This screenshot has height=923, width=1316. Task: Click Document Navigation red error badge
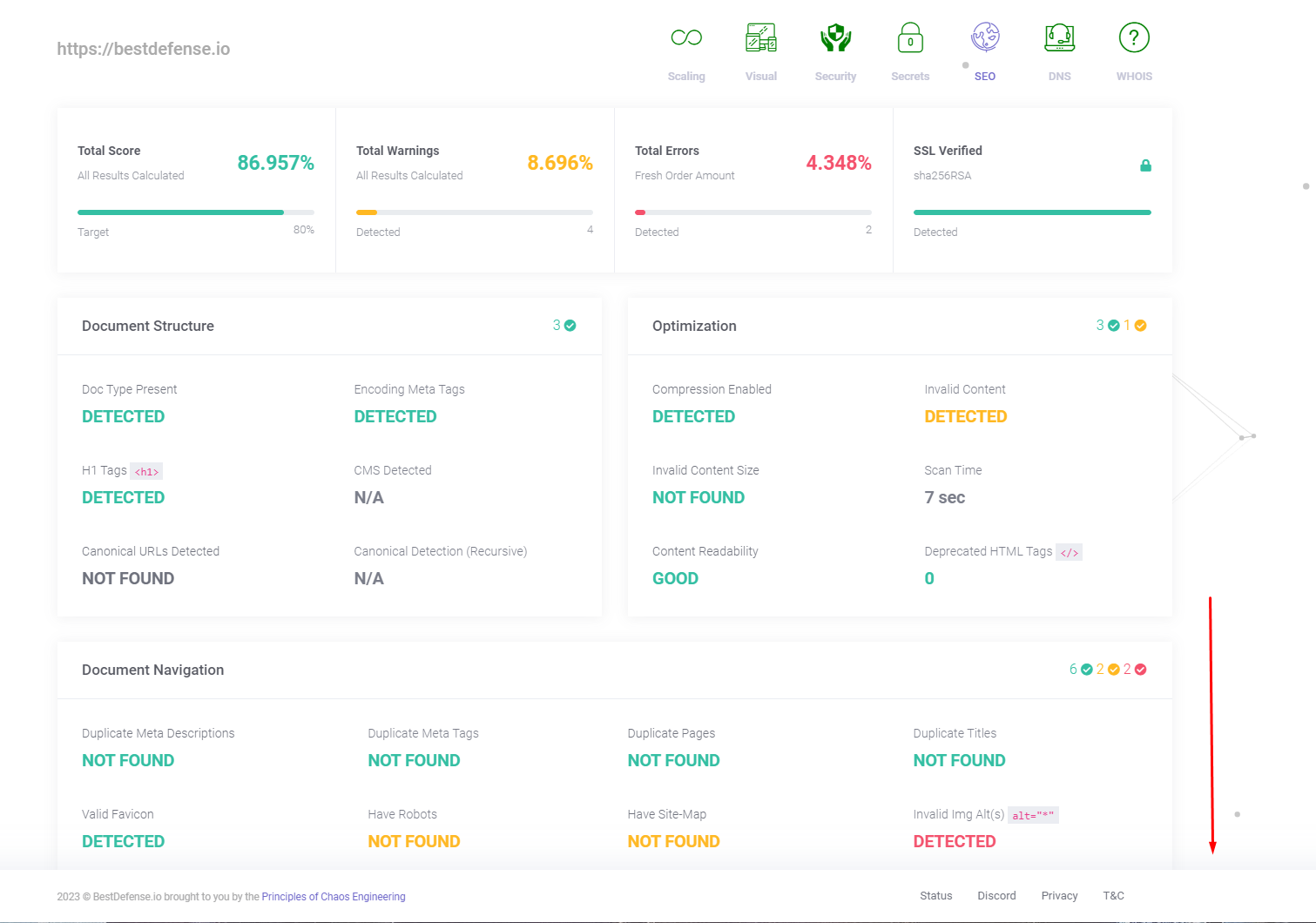pyautogui.click(x=1140, y=670)
